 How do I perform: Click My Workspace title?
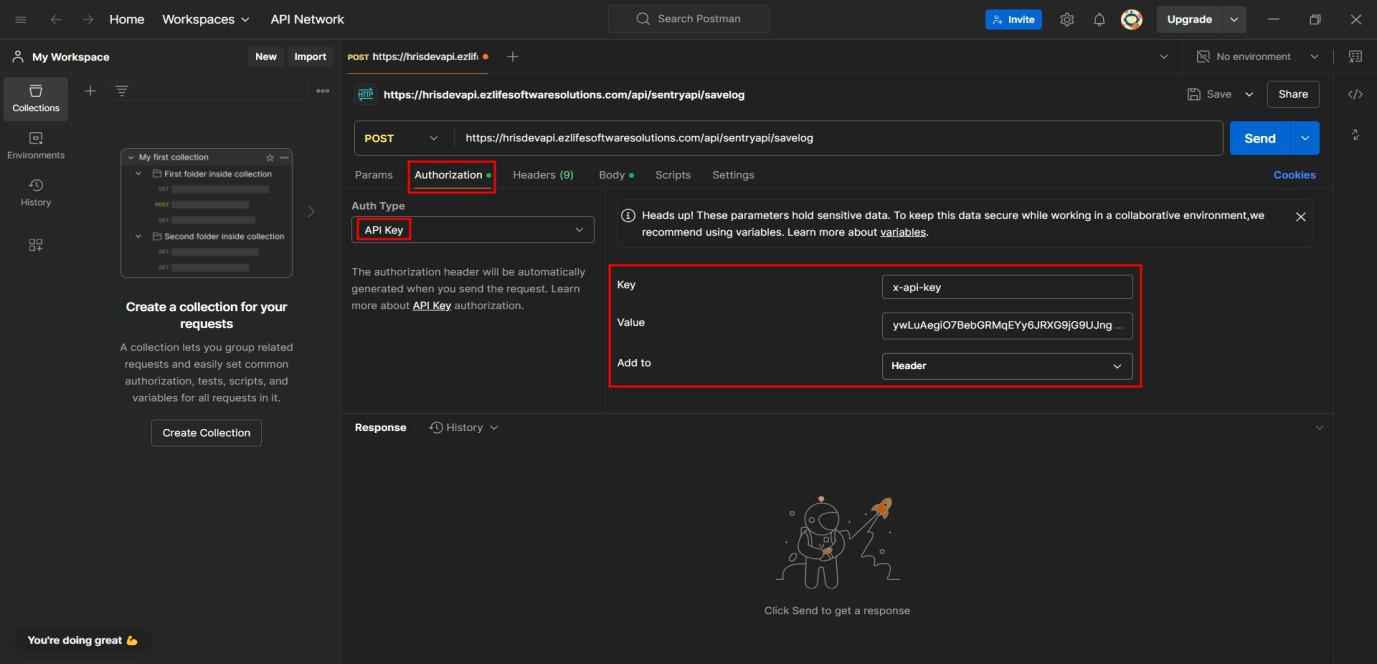(x=71, y=57)
